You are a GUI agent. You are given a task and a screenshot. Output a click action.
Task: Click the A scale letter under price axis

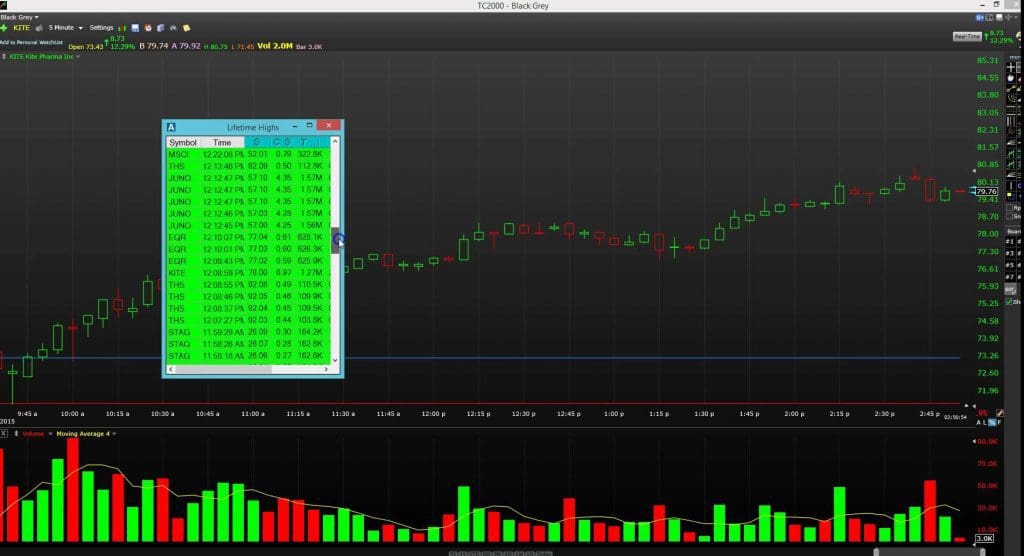coord(978,423)
